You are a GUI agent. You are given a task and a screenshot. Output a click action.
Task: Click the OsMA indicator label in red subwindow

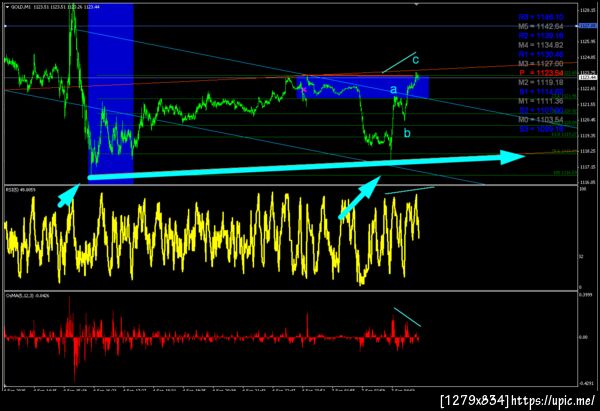click(x=27, y=296)
